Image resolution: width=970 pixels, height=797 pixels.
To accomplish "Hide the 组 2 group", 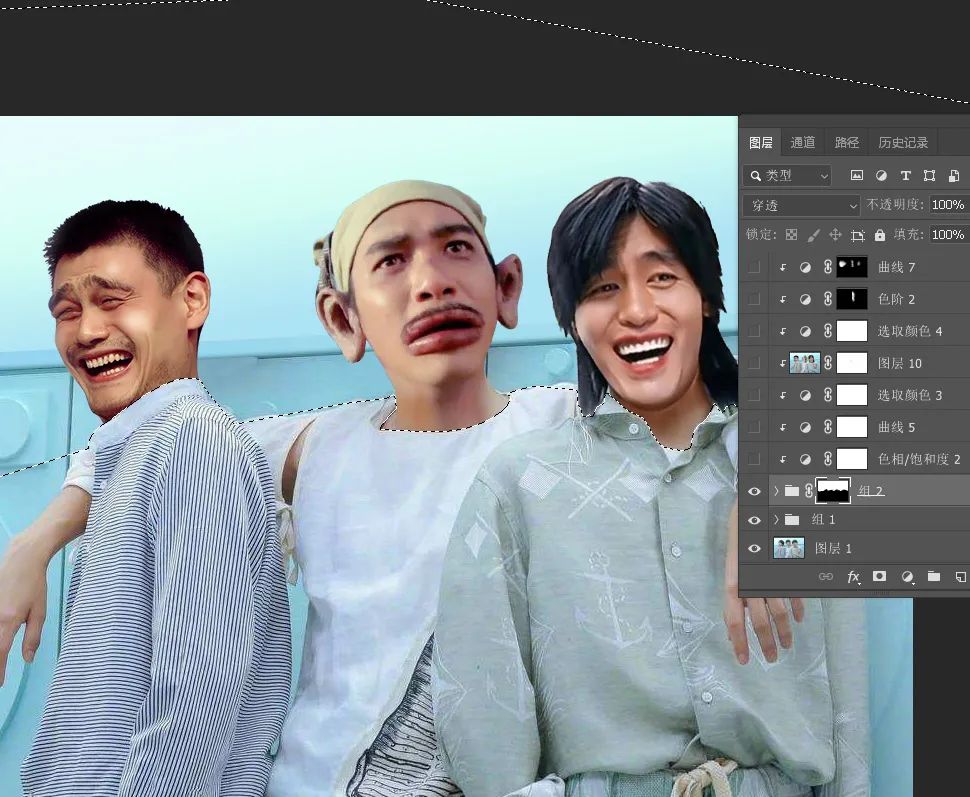I will pyautogui.click(x=755, y=491).
